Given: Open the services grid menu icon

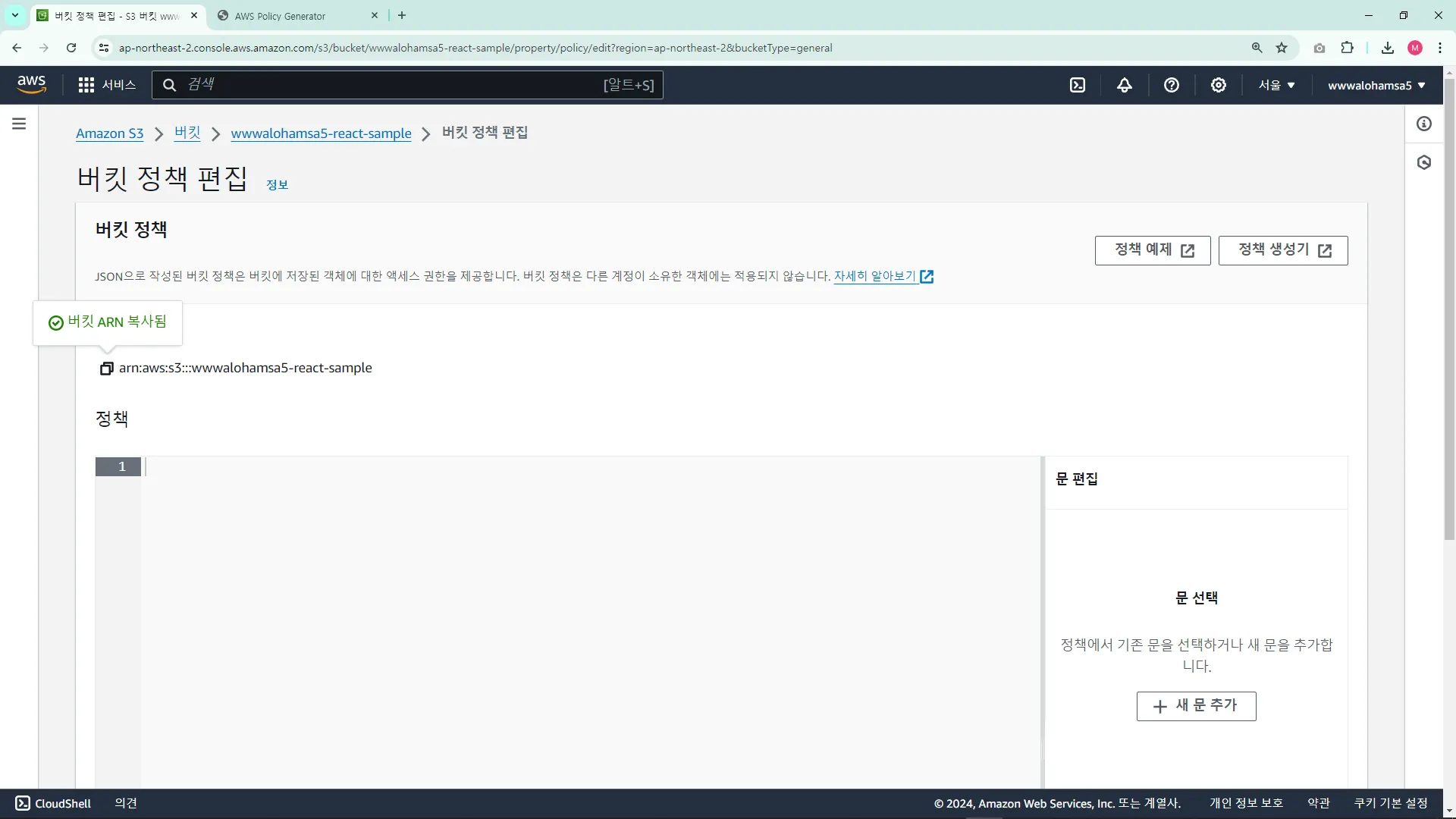Looking at the screenshot, I should 86,85.
